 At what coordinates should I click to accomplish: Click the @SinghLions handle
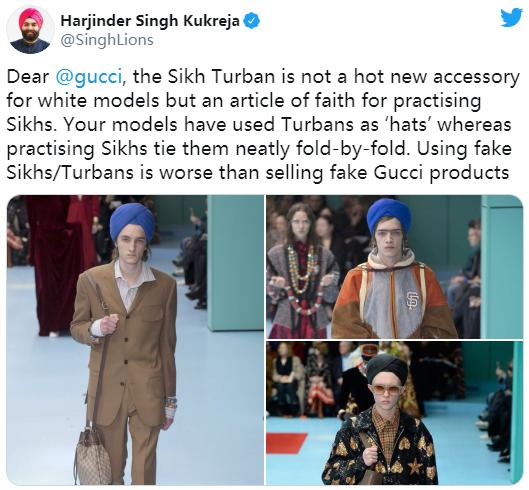click(x=107, y=40)
